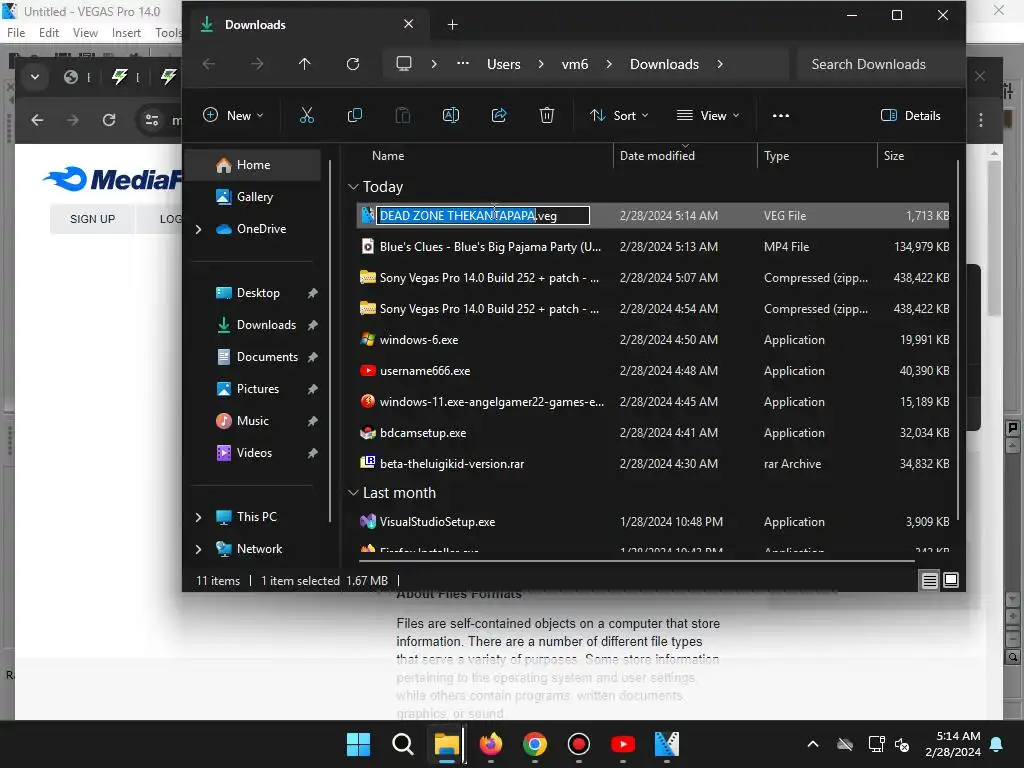The height and width of the screenshot is (768, 1024).
Task: Expand This PC in navigation pane
Action: click(199, 517)
